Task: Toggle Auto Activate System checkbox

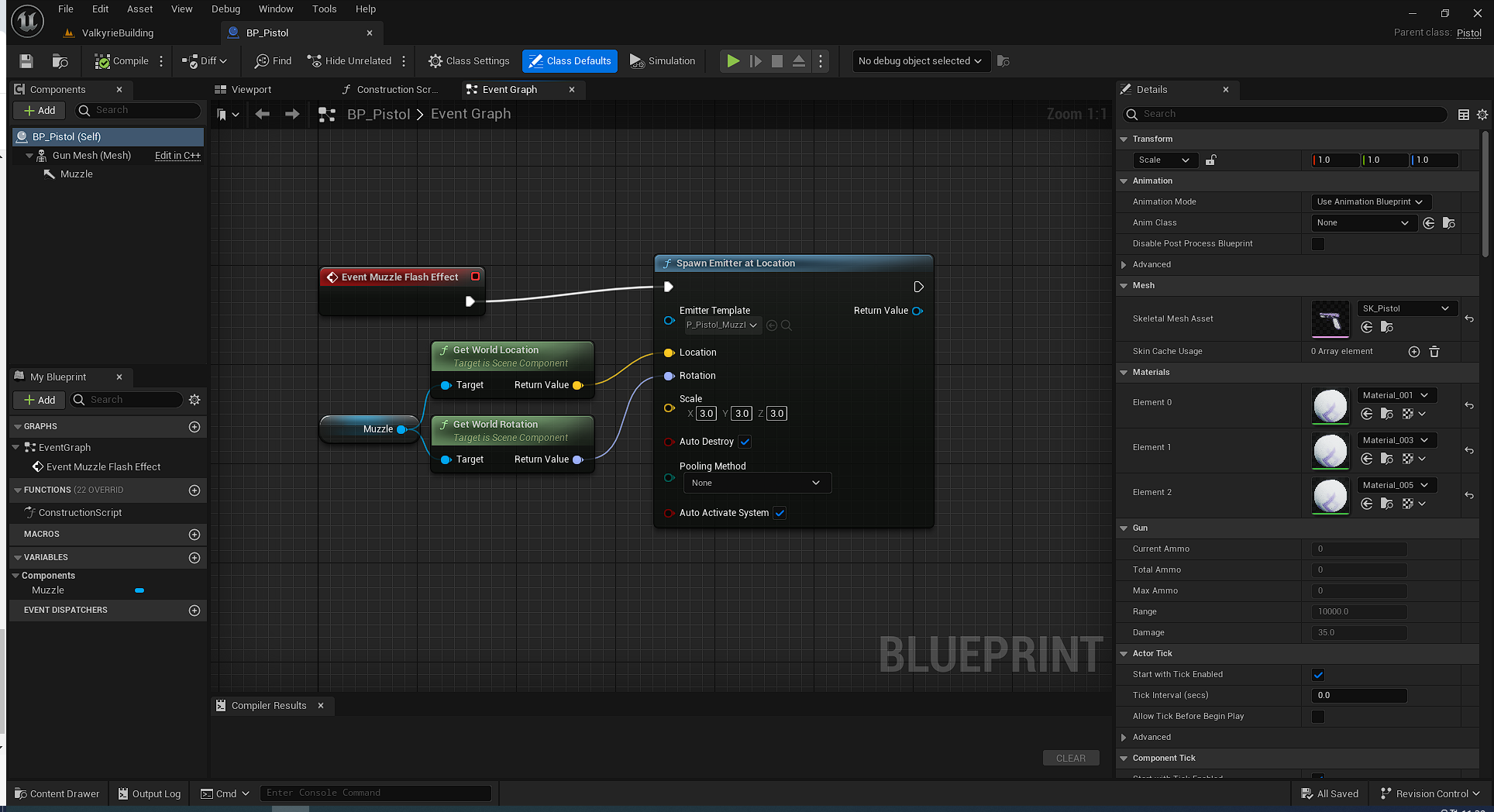Action: tap(780, 513)
